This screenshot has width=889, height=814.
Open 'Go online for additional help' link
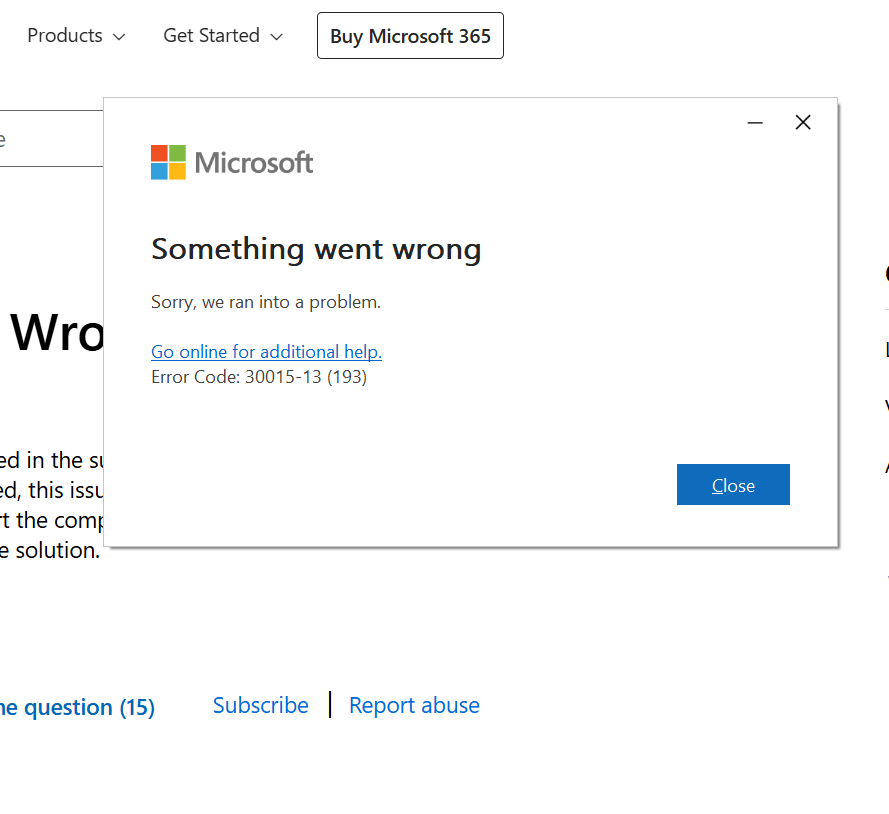coord(266,352)
